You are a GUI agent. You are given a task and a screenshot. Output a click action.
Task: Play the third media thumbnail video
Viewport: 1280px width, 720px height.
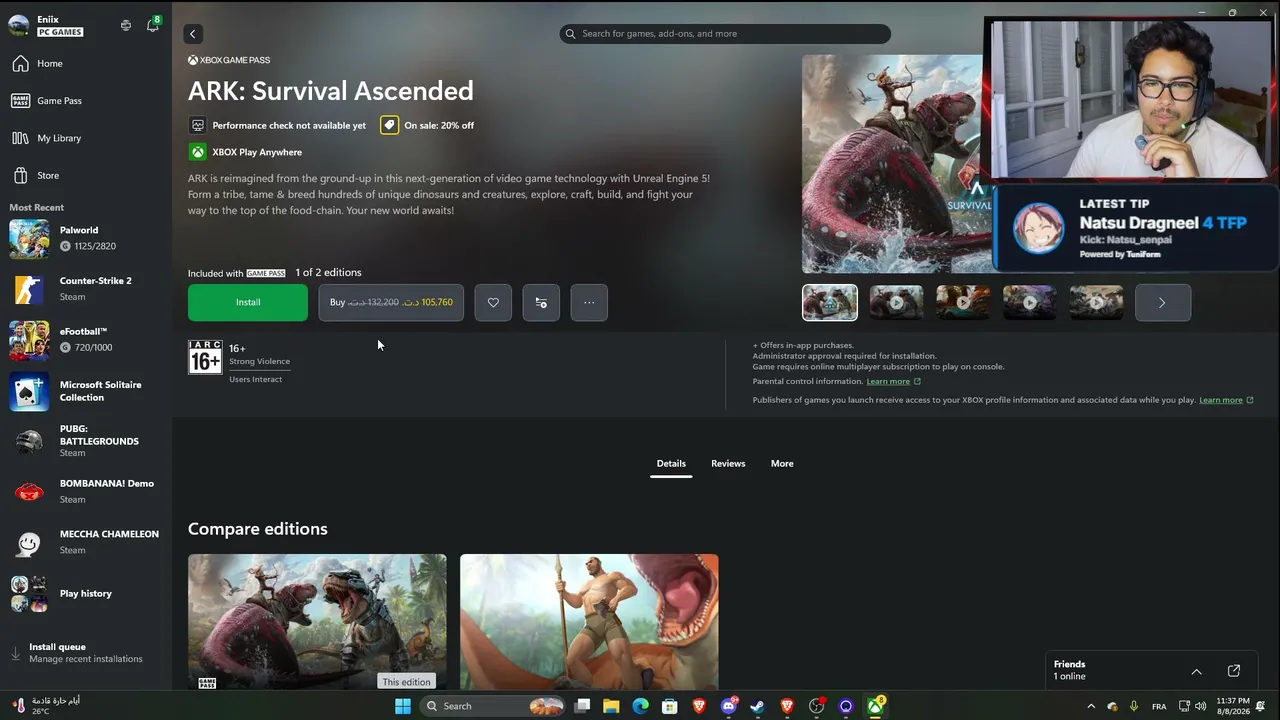963,302
